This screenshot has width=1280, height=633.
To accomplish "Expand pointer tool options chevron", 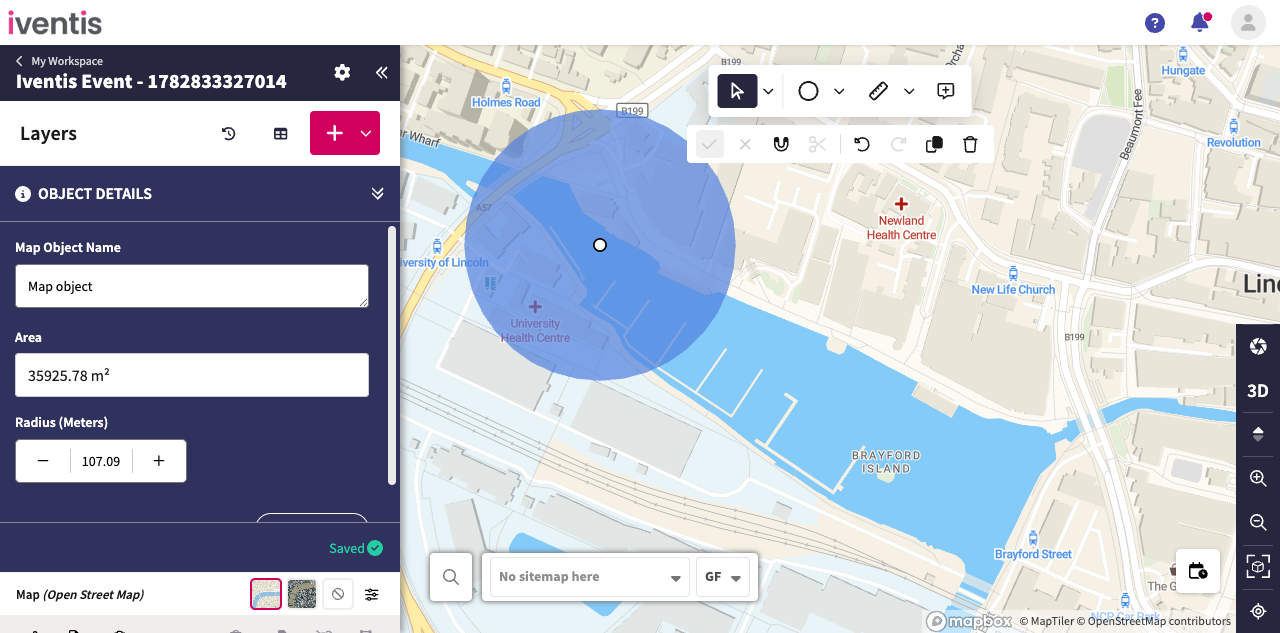I will pyautogui.click(x=768, y=91).
